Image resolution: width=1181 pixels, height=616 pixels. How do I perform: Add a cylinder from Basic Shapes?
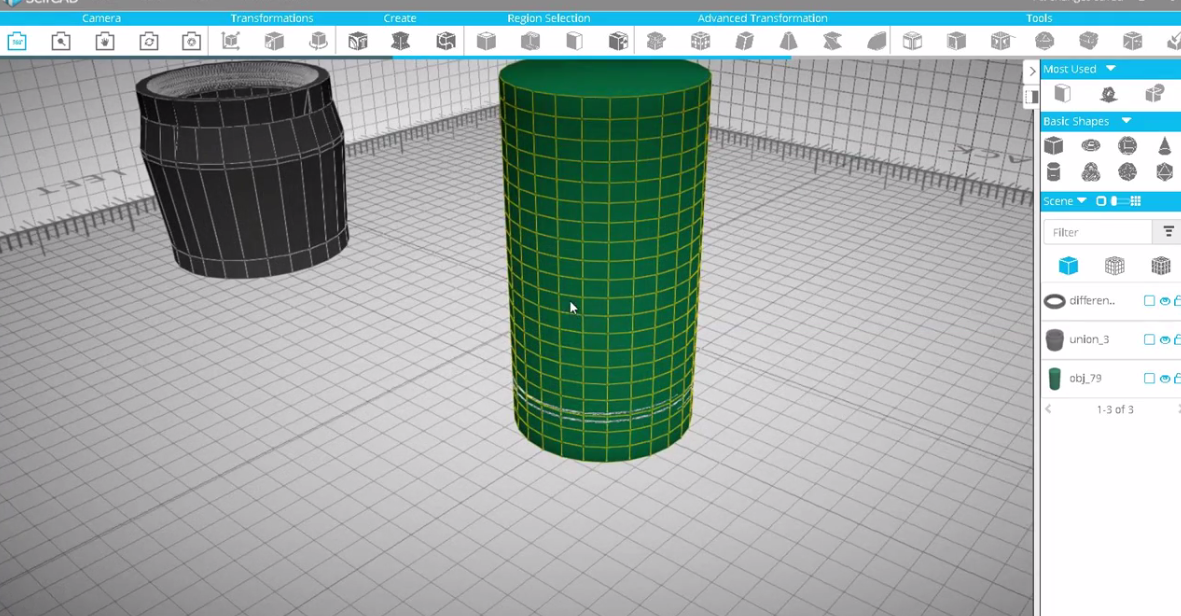click(x=1054, y=172)
